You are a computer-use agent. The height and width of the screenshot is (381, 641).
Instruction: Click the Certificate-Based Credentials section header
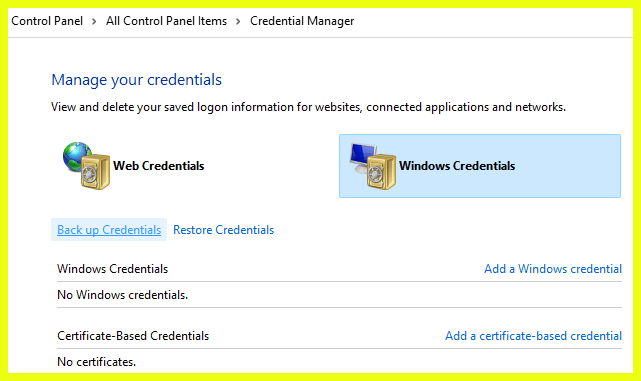point(133,336)
